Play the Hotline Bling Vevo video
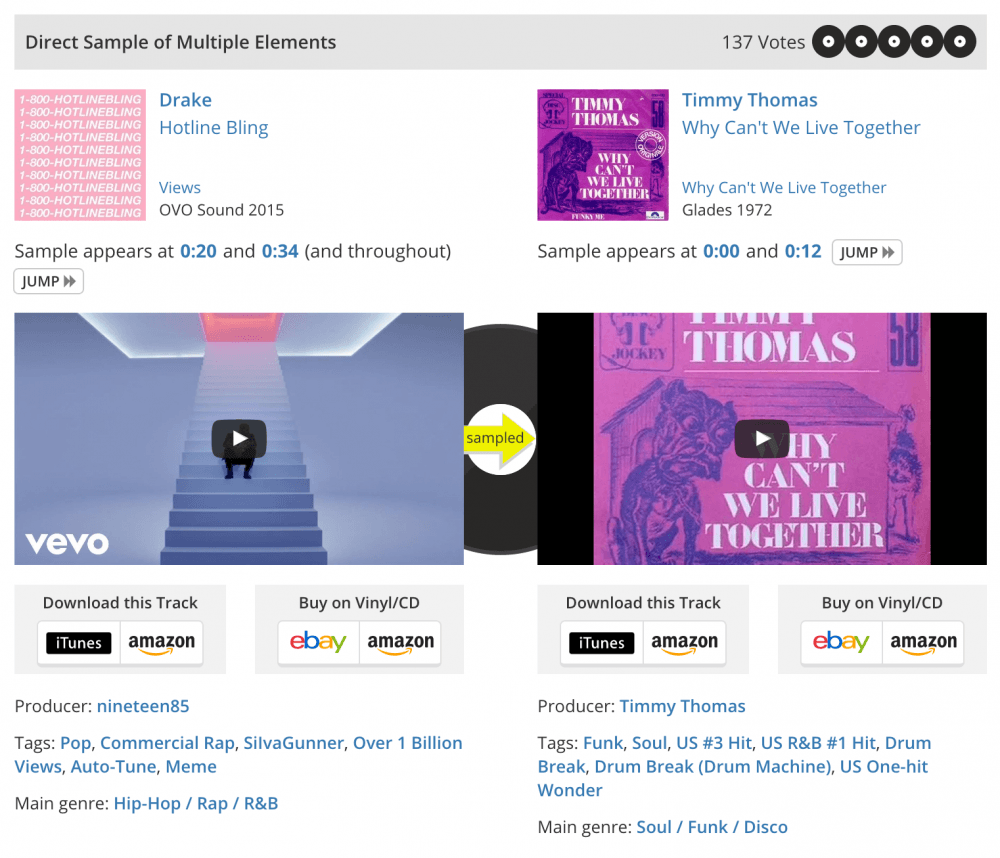Viewport: 1000px width, 858px height. click(239, 438)
